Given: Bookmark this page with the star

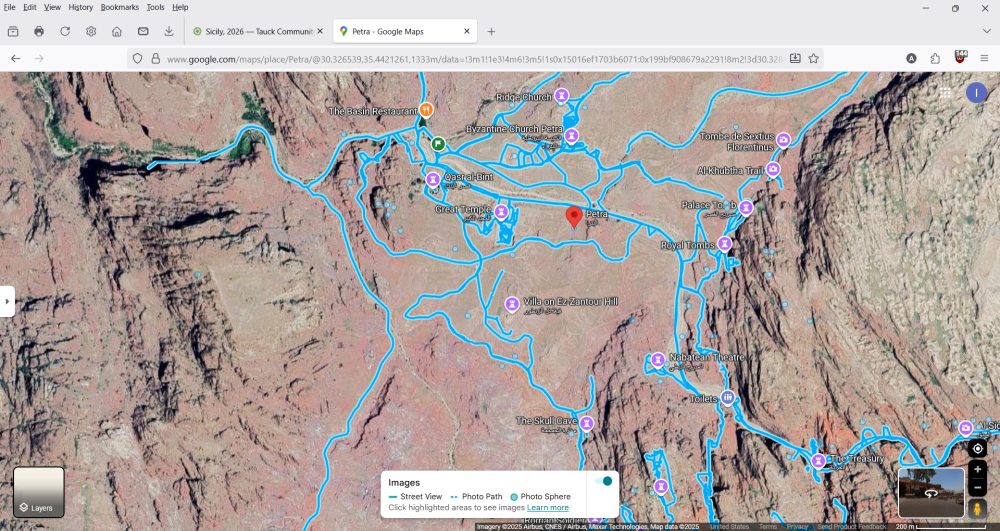Looking at the screenshot, I should tap(813, 59).
